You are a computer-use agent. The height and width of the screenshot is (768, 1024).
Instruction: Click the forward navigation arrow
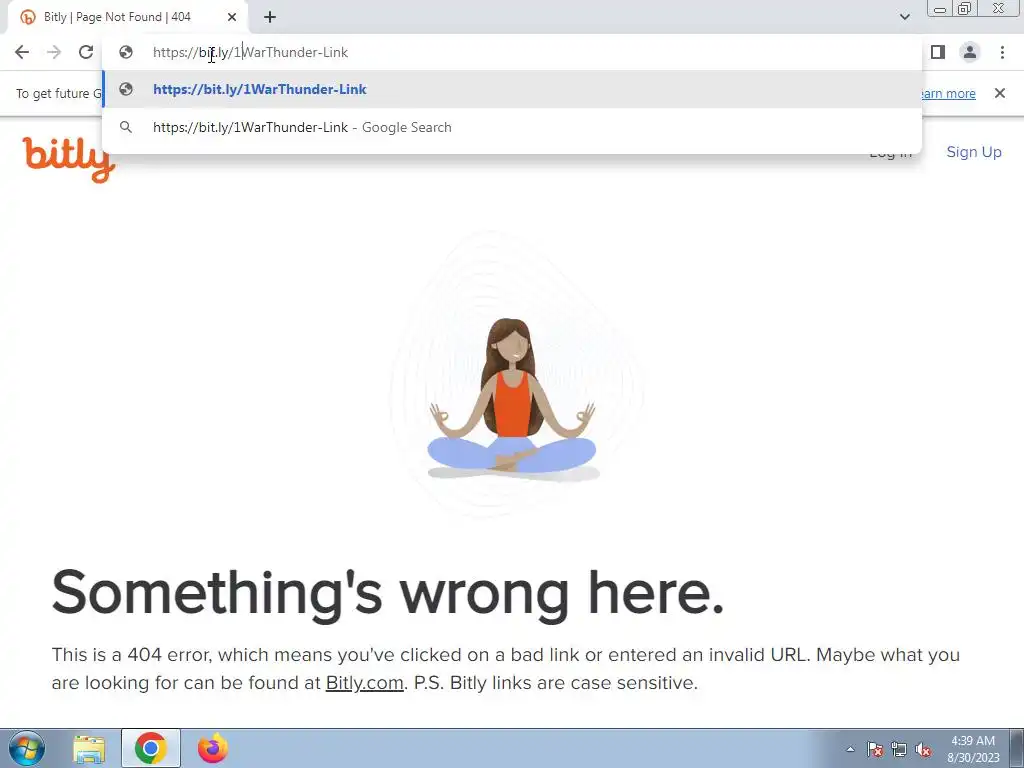click(x=54, y=52)
